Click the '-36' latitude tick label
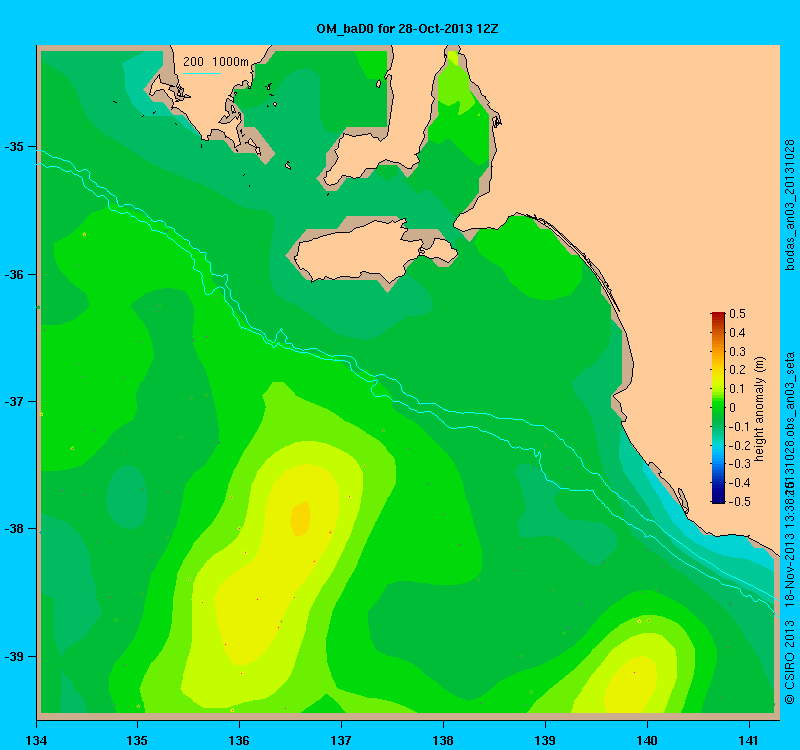Image resolution: width=800 pixels, height=750 pixels. pos(14,274)
